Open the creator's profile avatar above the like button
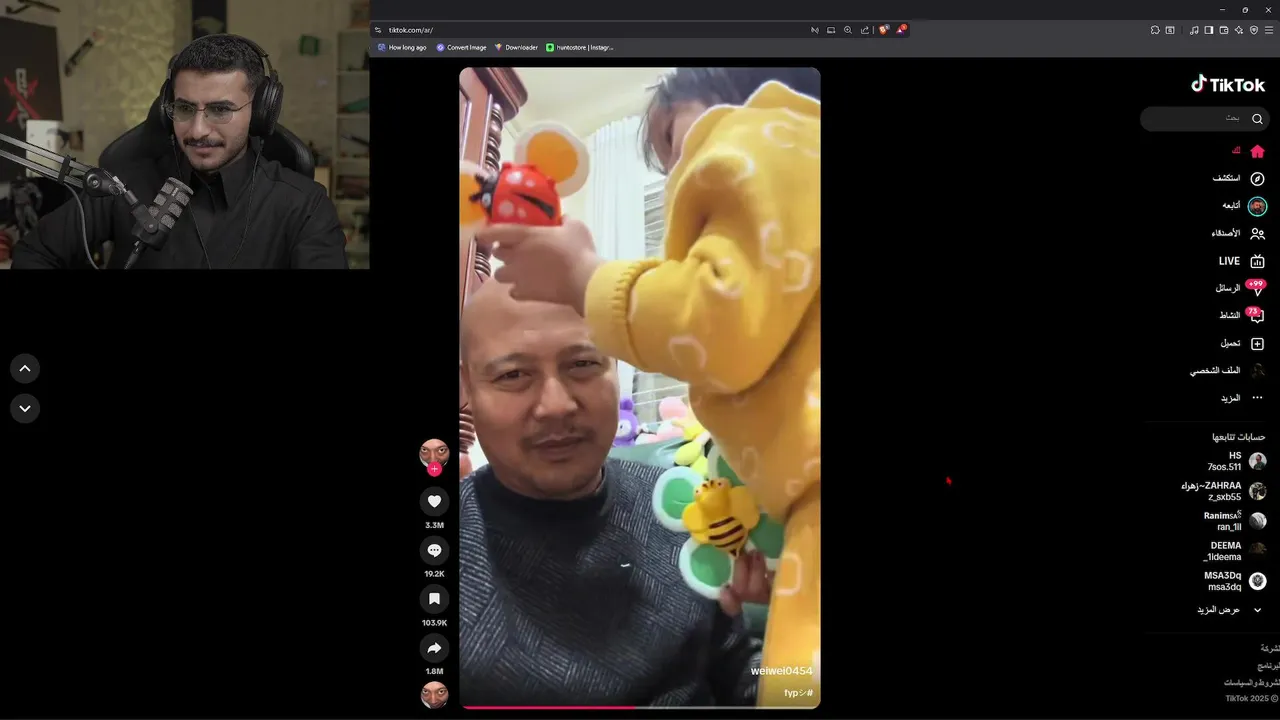The height and width of the screenshot is (720, 1280). click(434, 454)
